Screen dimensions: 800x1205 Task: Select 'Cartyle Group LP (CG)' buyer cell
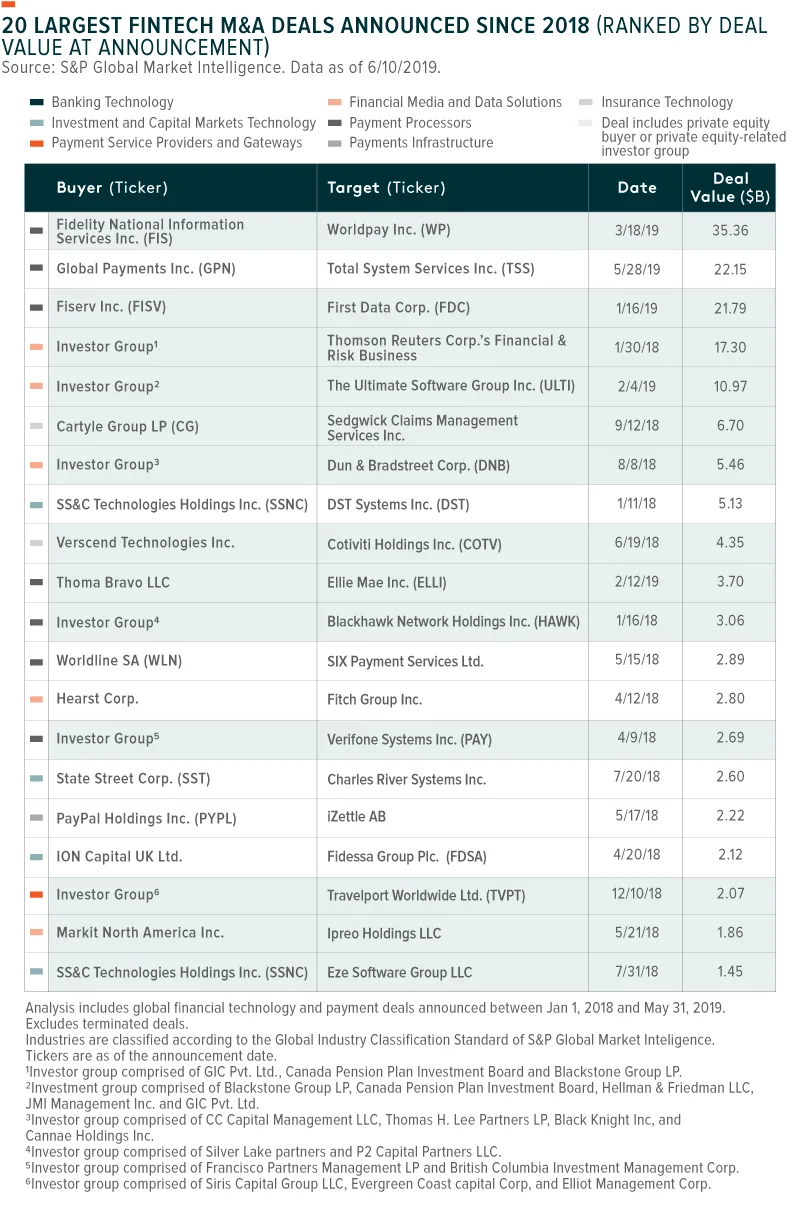[127, 427]
